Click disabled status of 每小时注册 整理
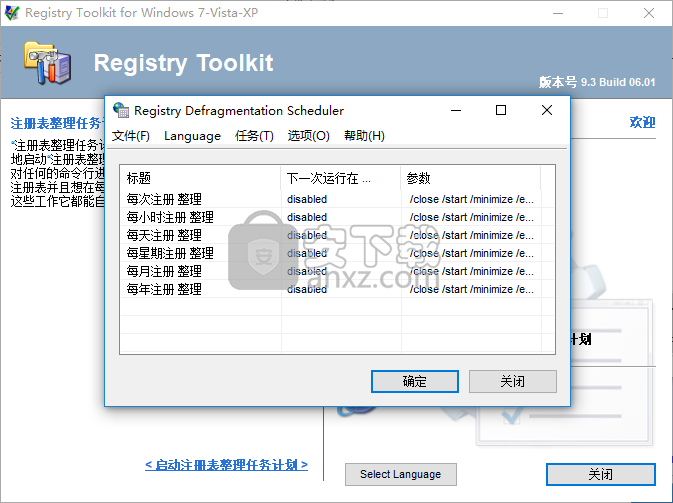Screen dimensions: 673x503 click(307, 217)
